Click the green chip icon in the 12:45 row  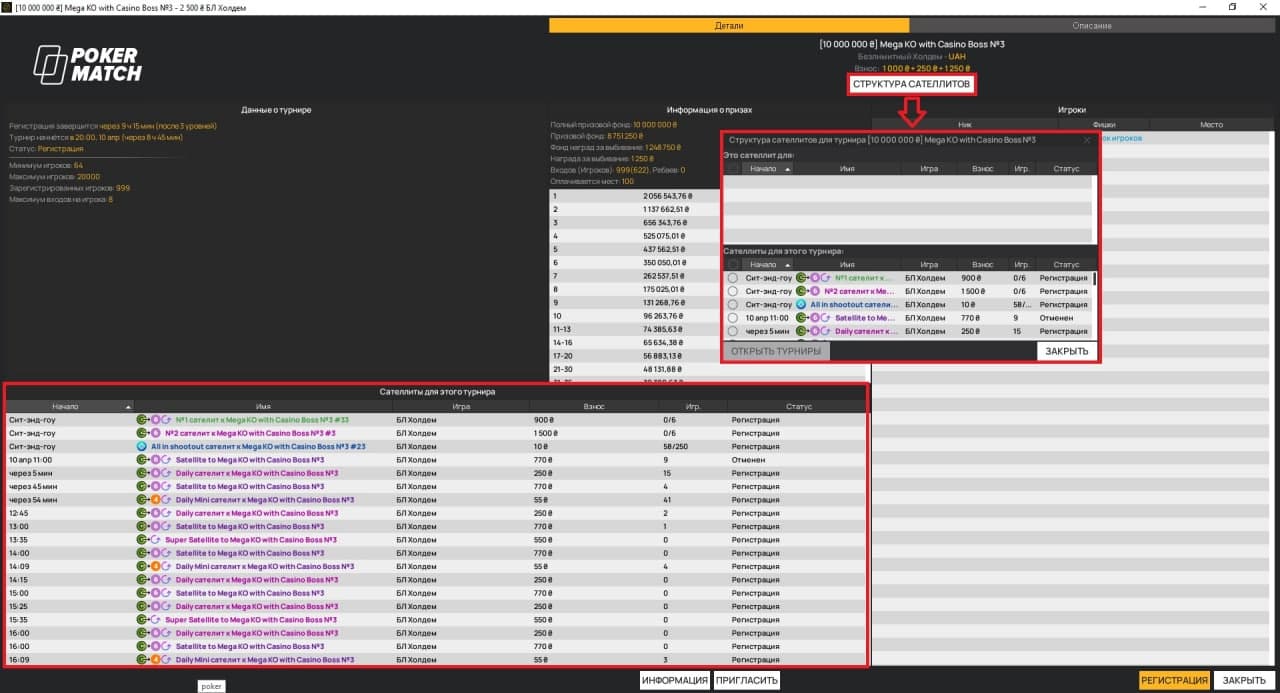point(141,513)
